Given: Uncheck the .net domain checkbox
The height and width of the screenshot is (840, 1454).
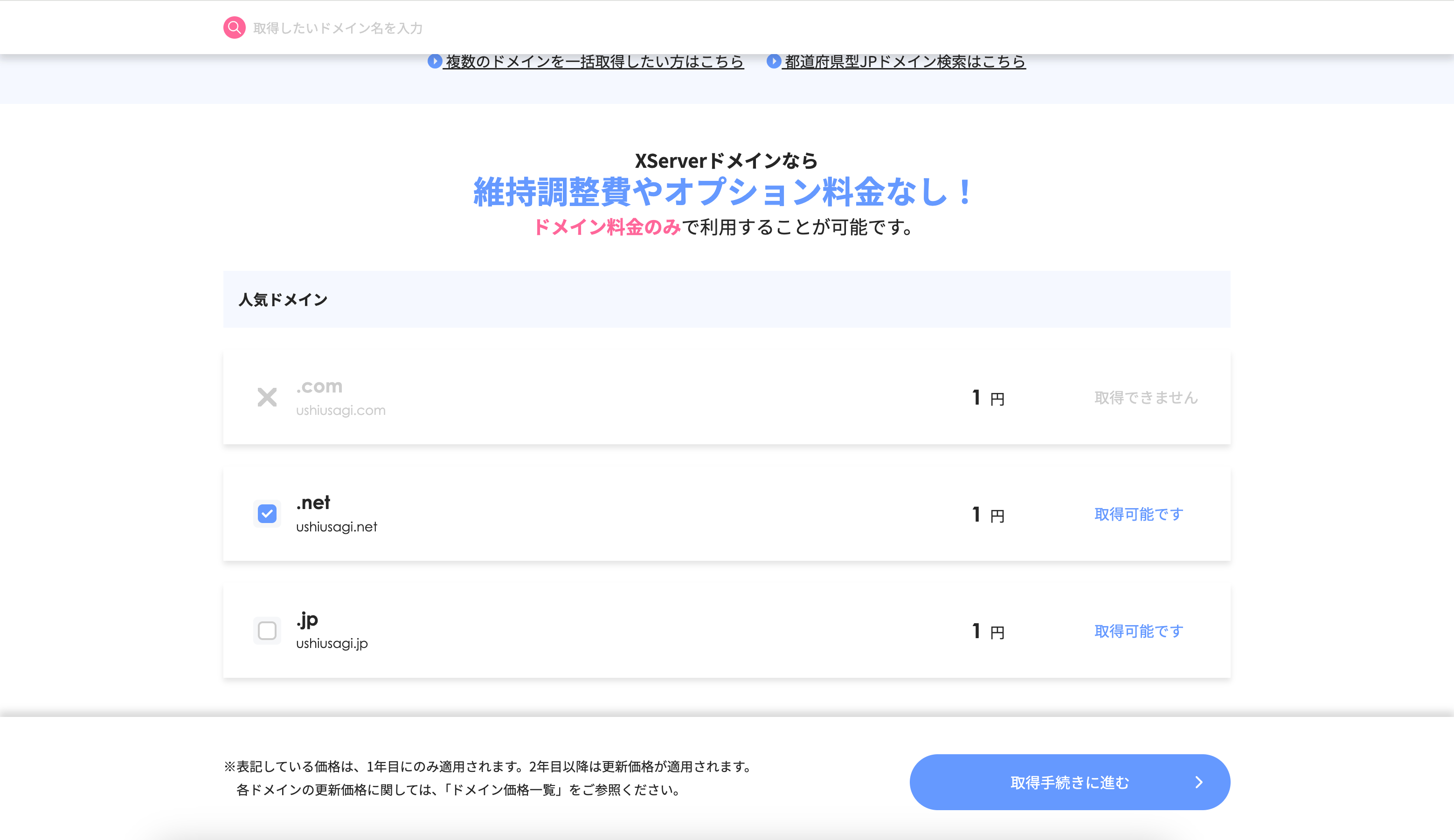Looking at the screenshot, I should point(267,513).
